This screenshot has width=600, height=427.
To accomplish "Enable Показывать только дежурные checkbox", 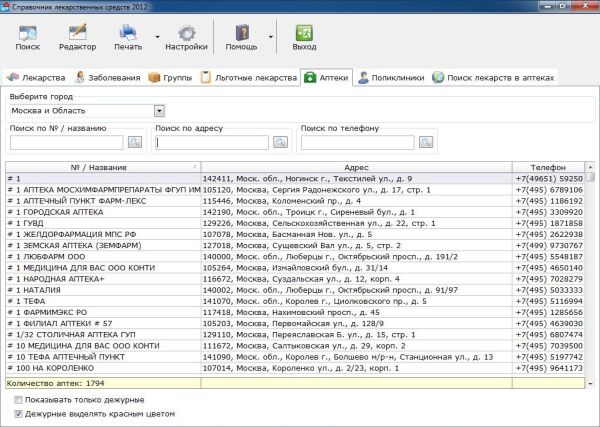I will (x=18, y=400).
